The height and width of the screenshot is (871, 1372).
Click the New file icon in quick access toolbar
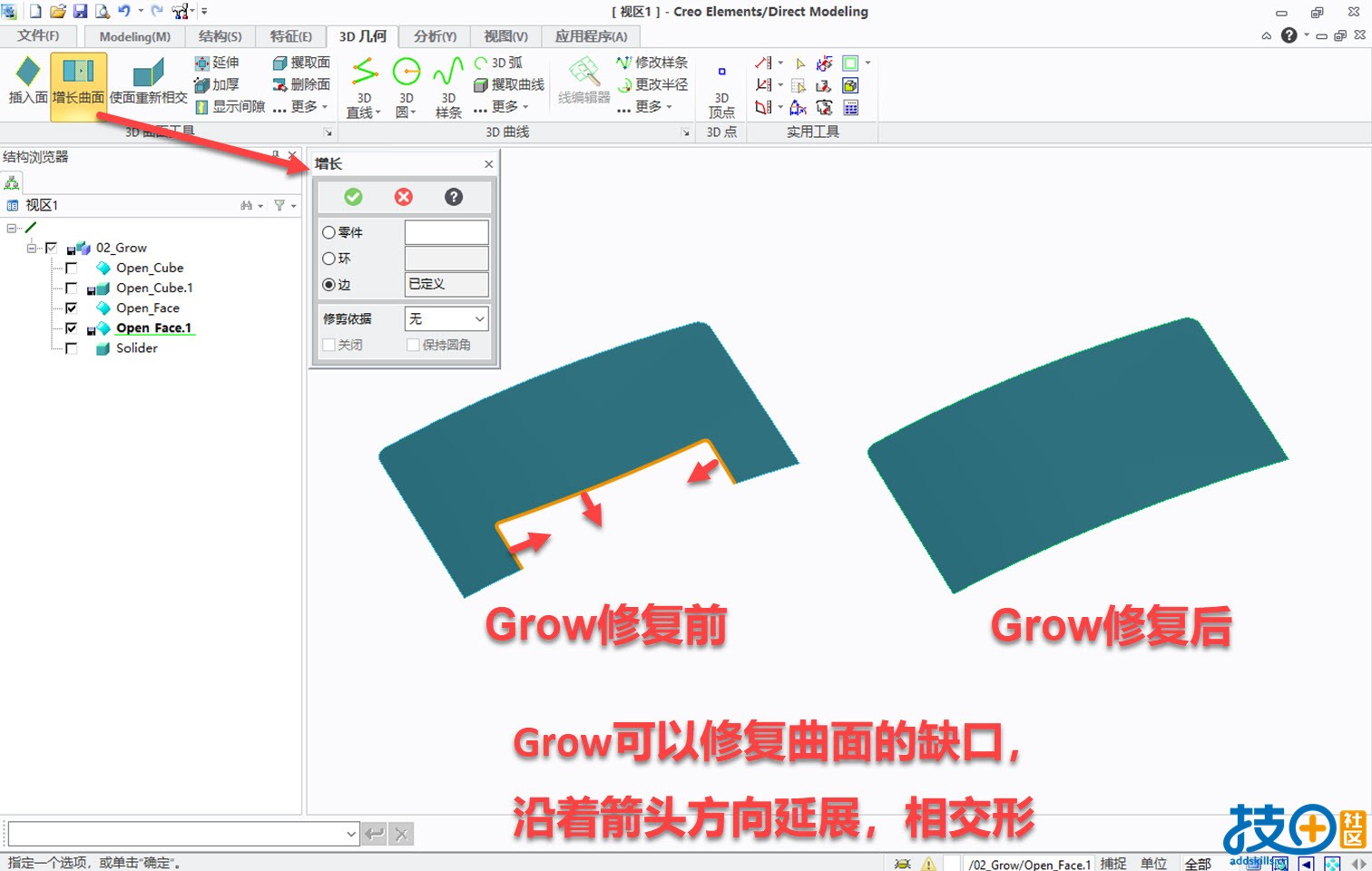coord(35,11)
